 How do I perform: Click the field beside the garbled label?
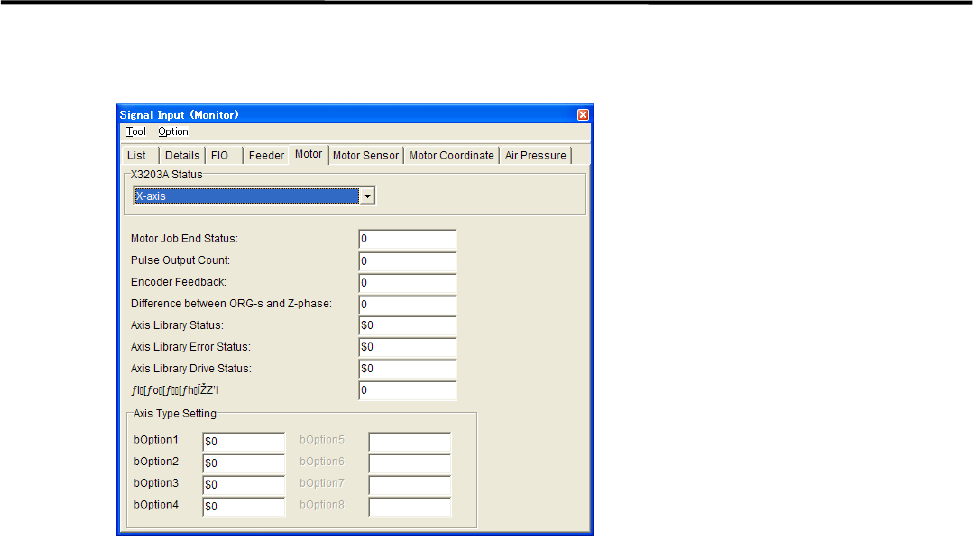pyautogui.click(x=407, y=390)
